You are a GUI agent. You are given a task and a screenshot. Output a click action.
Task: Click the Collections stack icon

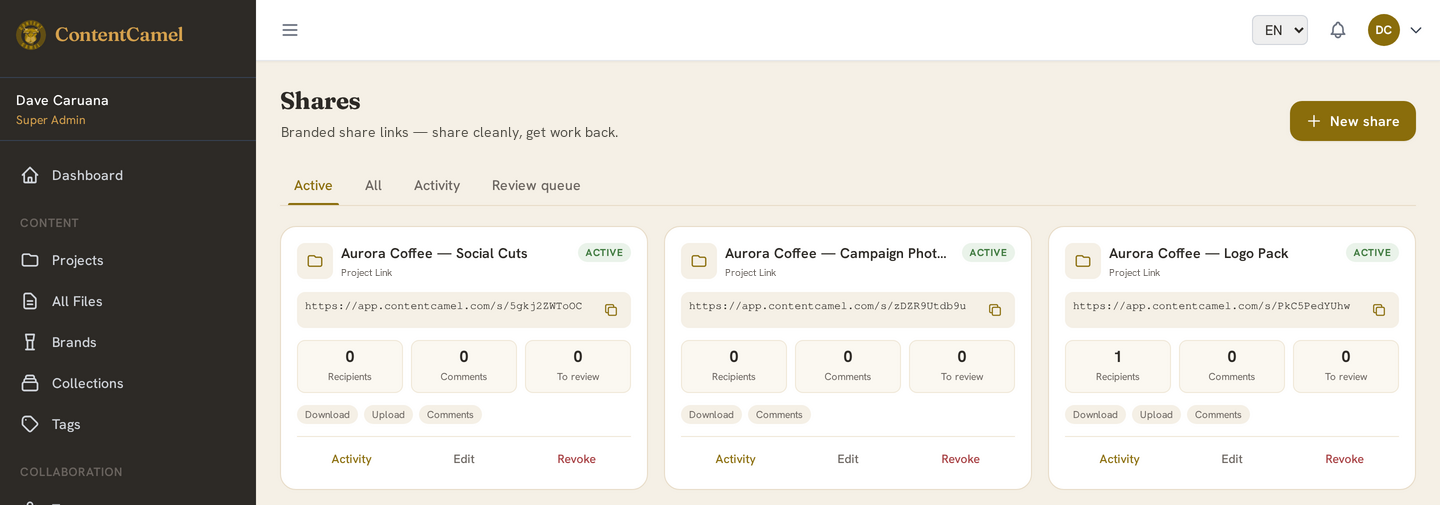pos(30,383)
